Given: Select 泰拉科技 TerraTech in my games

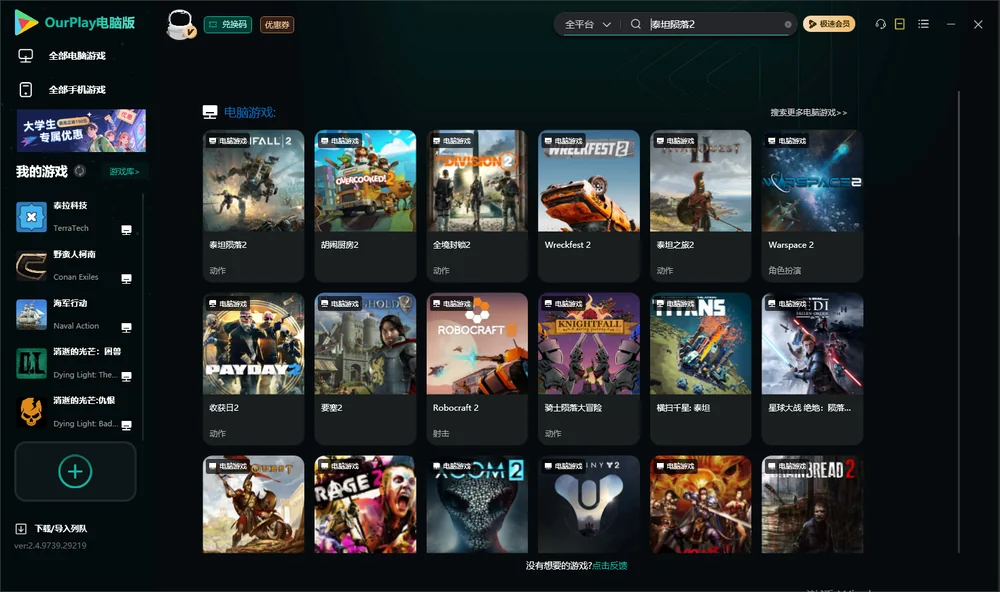Looking at the screenshot, I should point(73,217).
